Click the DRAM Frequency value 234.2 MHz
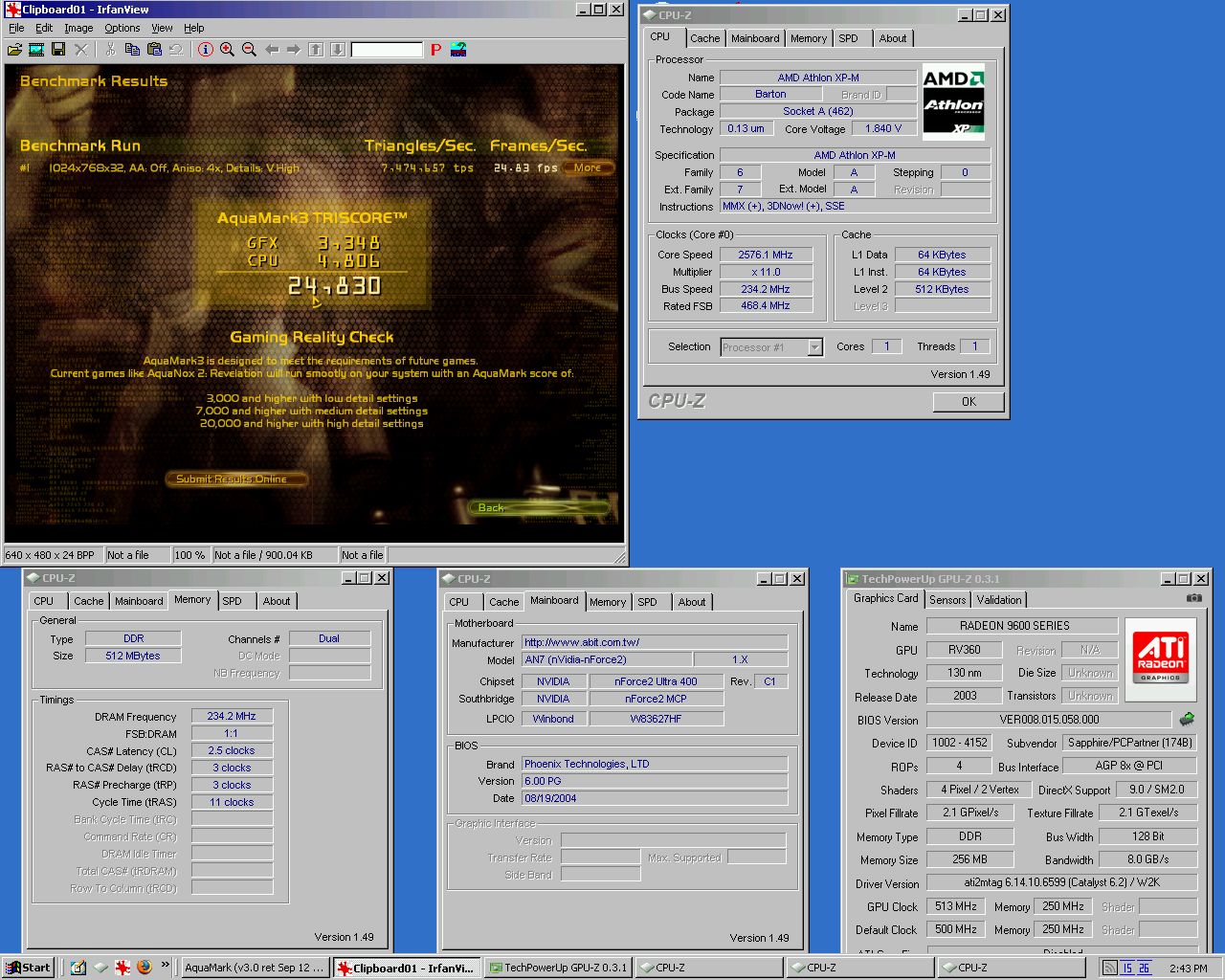This screenshot has width=1225, height=980. click(x=232, y=716)
